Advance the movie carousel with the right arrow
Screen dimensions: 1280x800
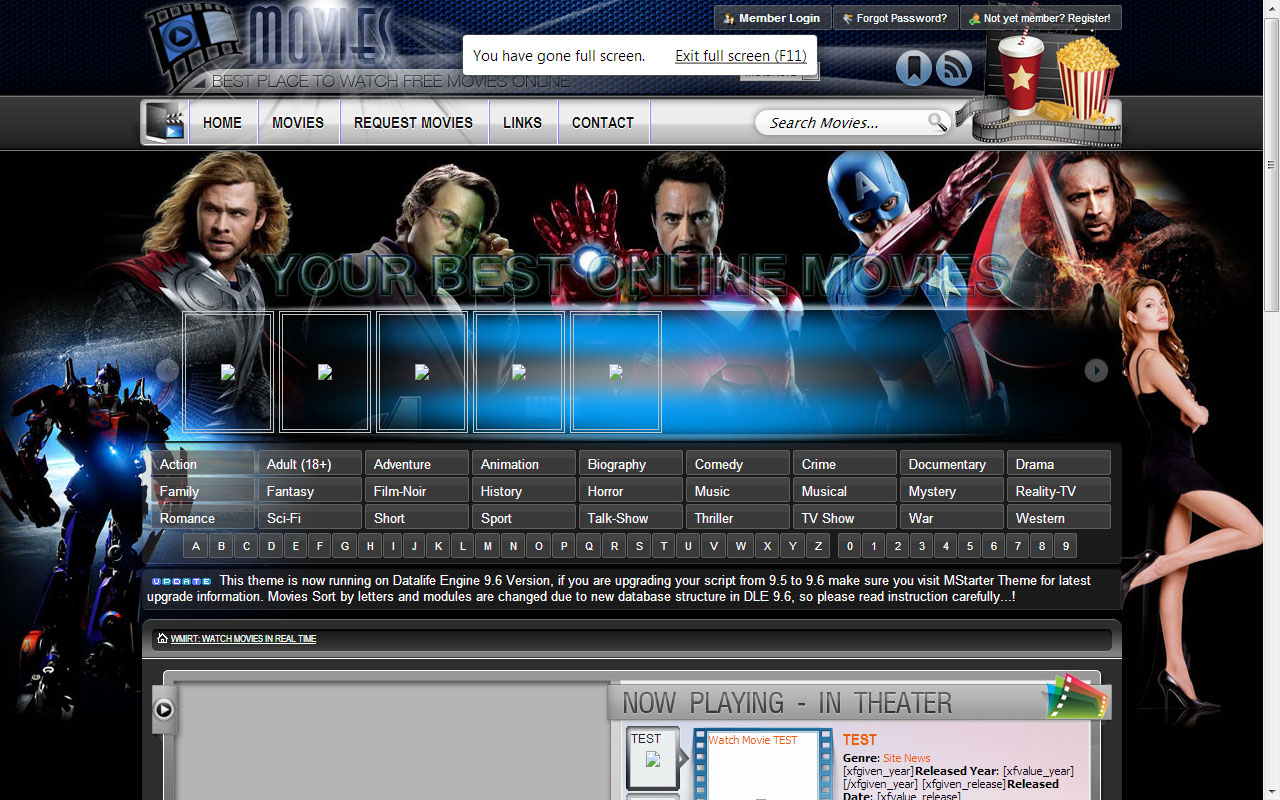pyautogui.click(x=1096, y=370)
